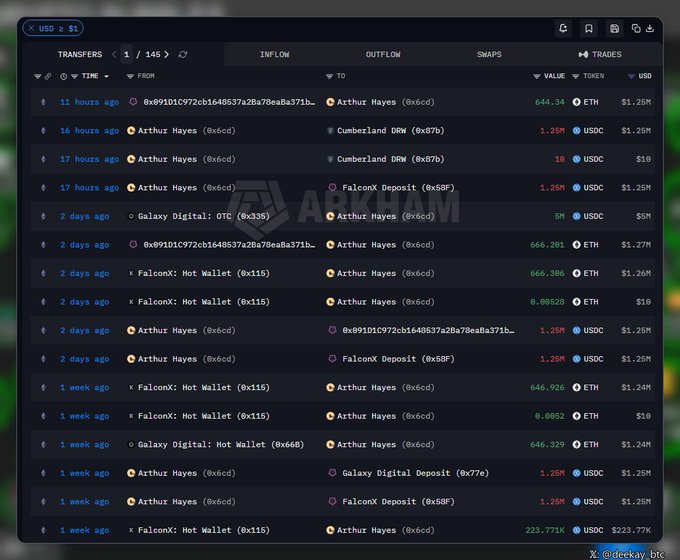The height and width of the screenshot is (560, 680).
Task: Switch to the TRADES tab
Action: [x=600, y=54]
